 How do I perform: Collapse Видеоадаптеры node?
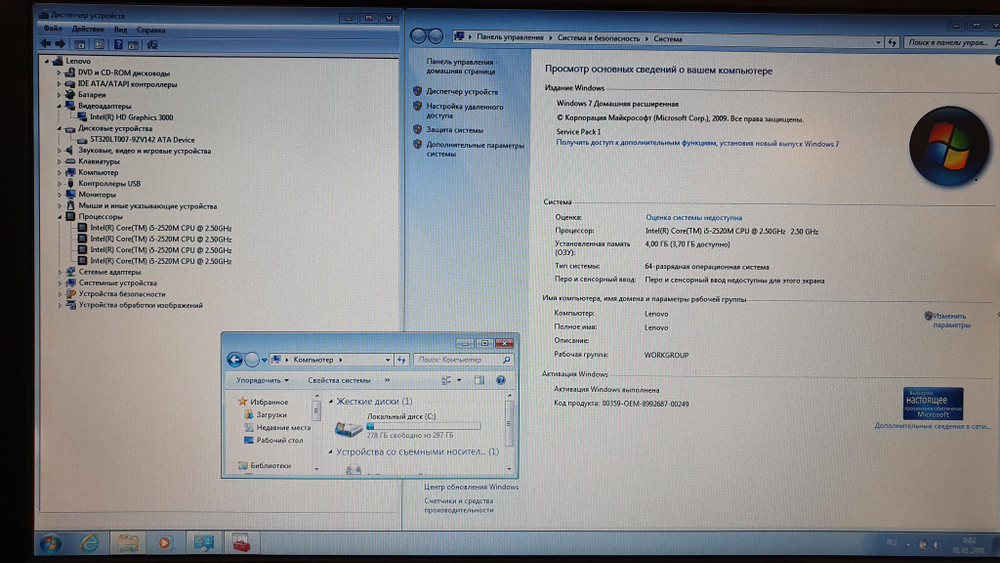point(59,106)
